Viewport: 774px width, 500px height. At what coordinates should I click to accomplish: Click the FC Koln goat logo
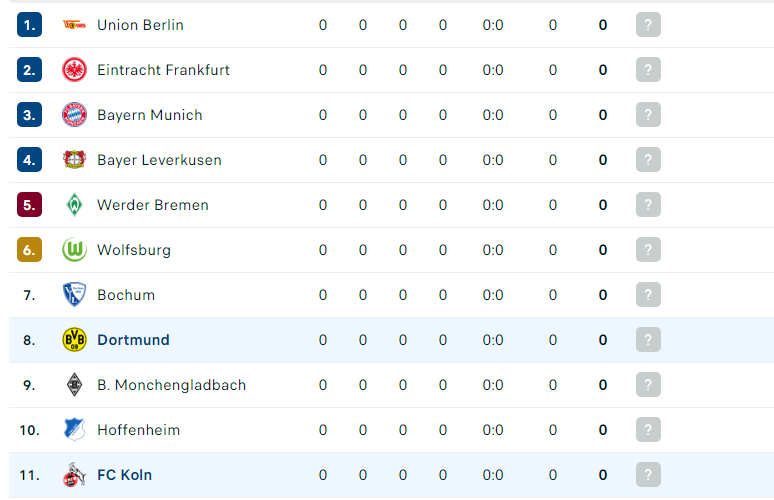tap(74, 474)
